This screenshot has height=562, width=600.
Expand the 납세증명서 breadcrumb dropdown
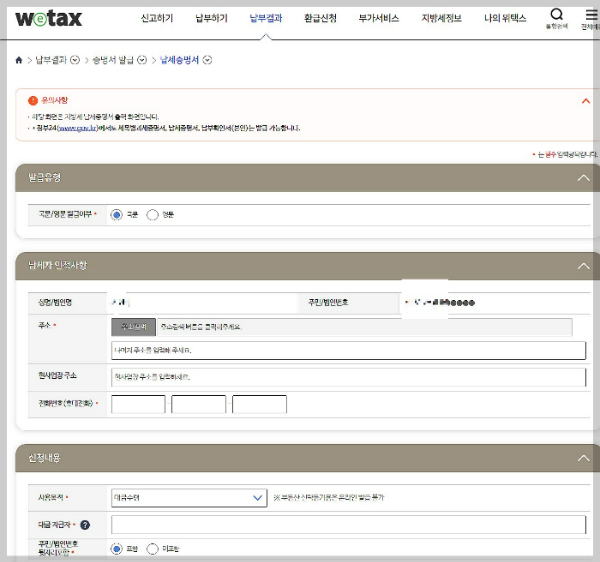[x=207, y=60]
